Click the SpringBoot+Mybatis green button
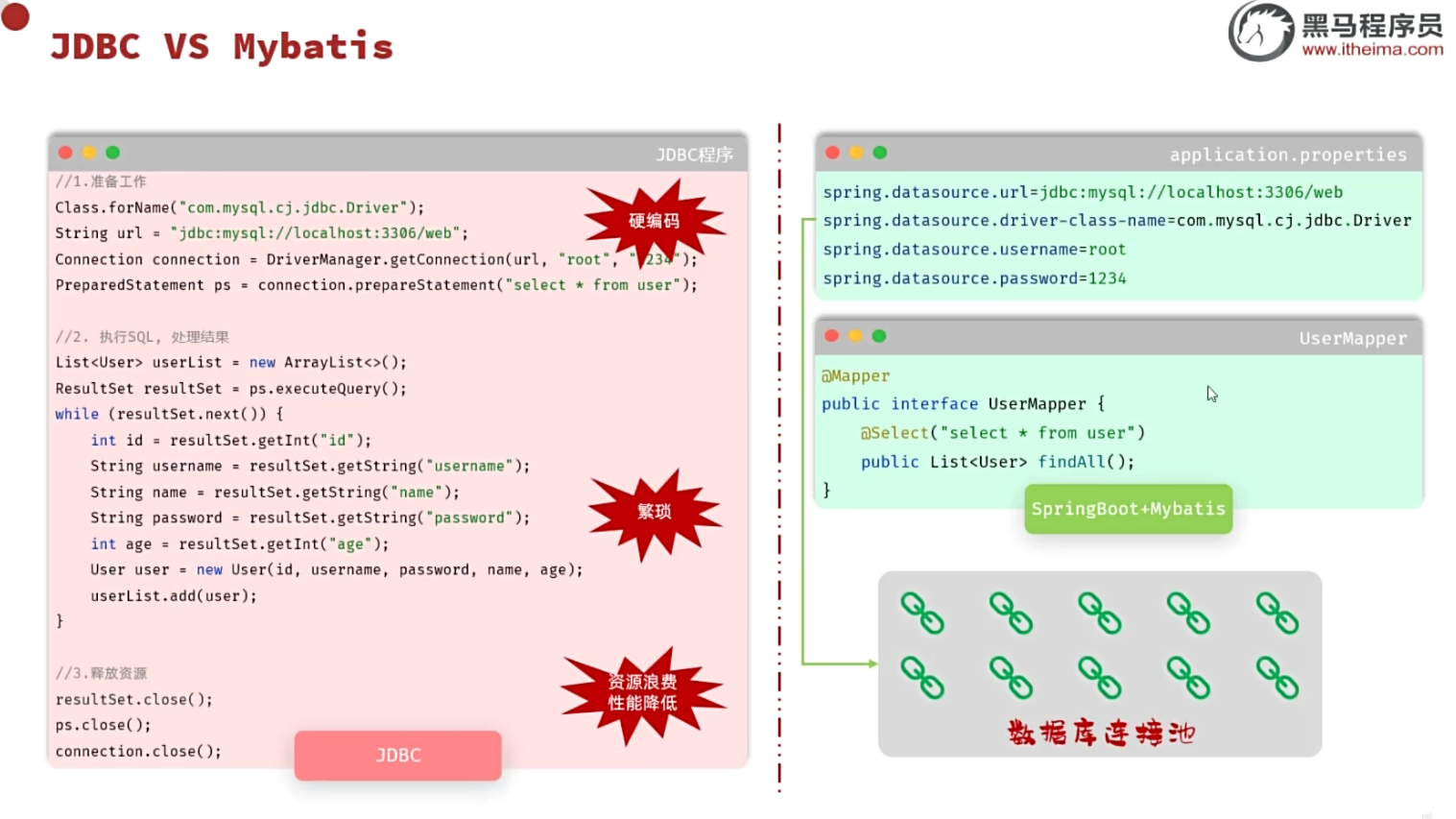 1128,509
